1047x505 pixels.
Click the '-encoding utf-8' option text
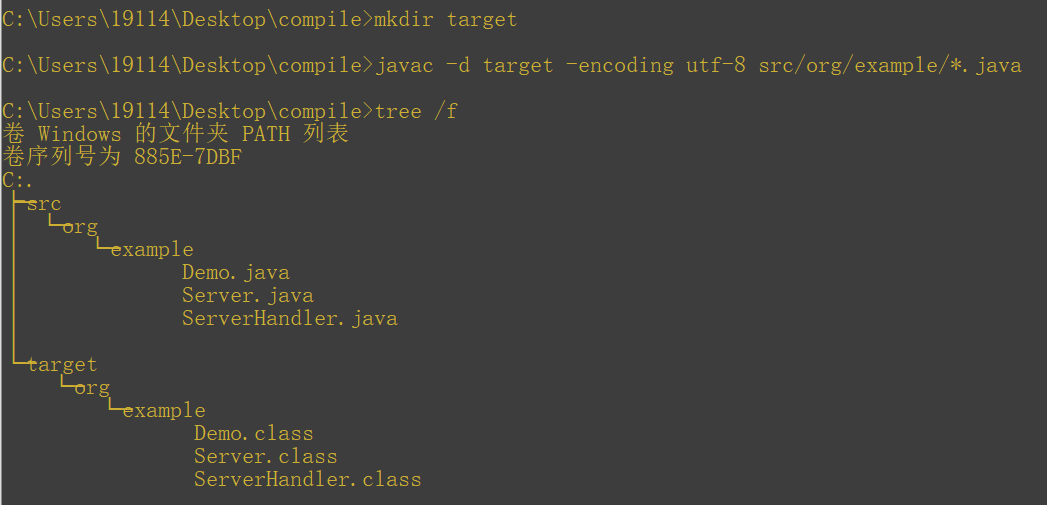tap(655, 65)
